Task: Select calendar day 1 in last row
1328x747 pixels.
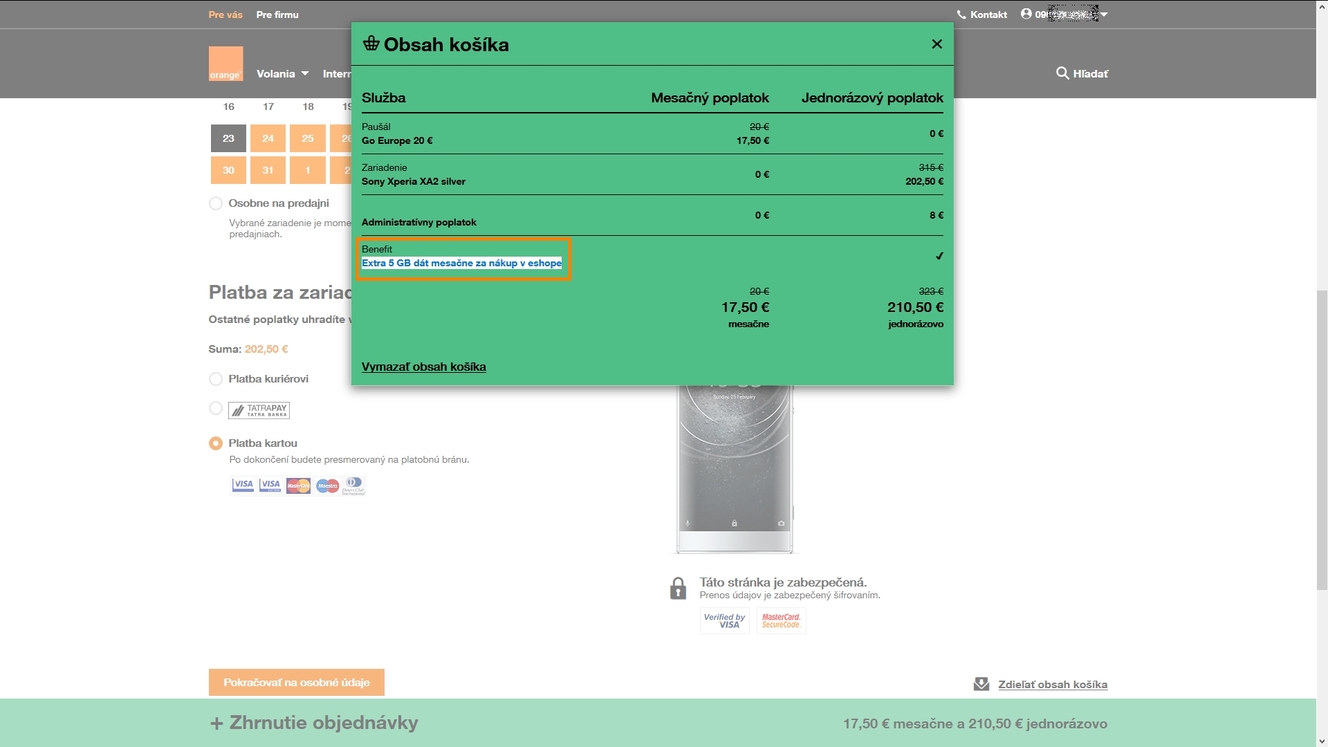Action: point(308,170)
